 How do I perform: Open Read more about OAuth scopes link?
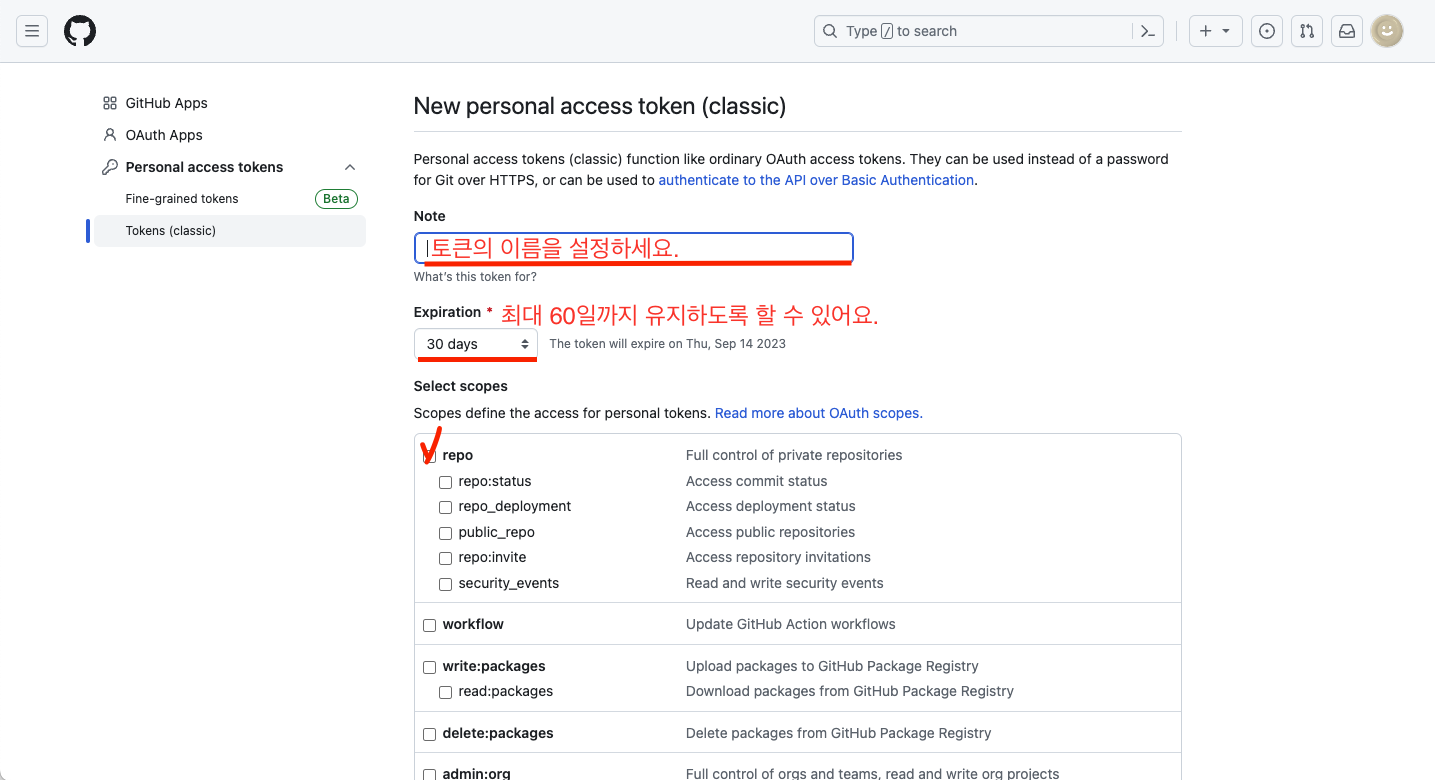coord(819,413)
